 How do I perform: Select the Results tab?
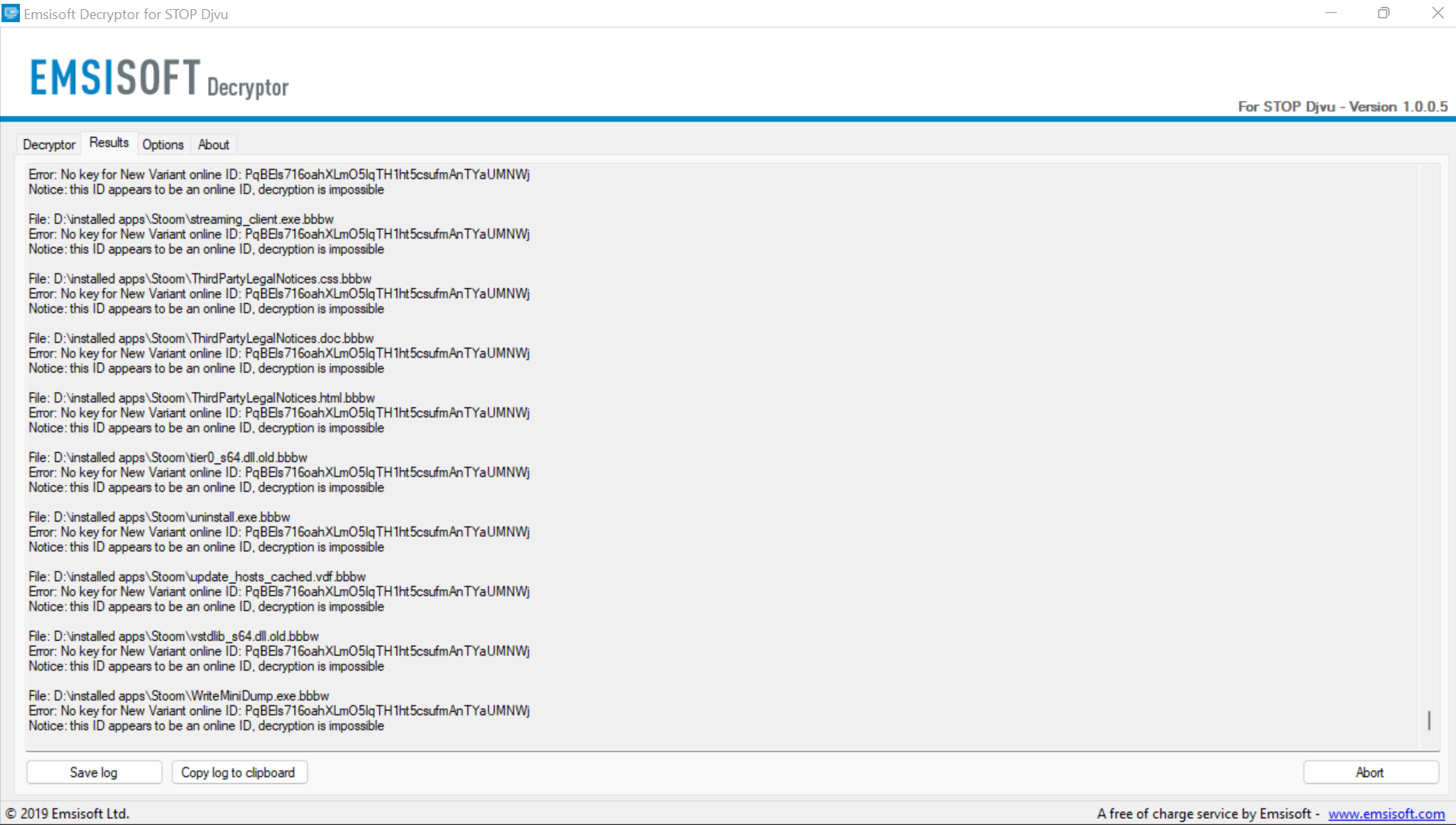coord(109,143)
